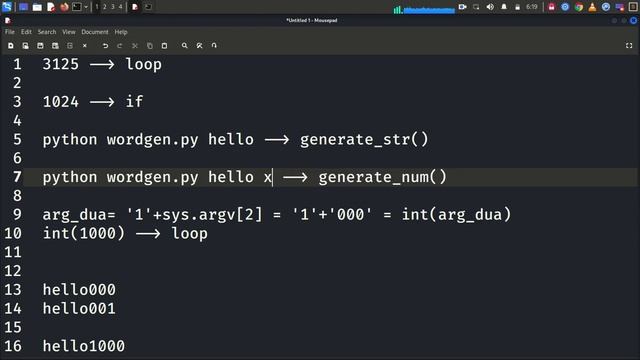This screenshot has width=640, height=360.
Task: Undo the last edit from toolbar
Action: (105, 46)
